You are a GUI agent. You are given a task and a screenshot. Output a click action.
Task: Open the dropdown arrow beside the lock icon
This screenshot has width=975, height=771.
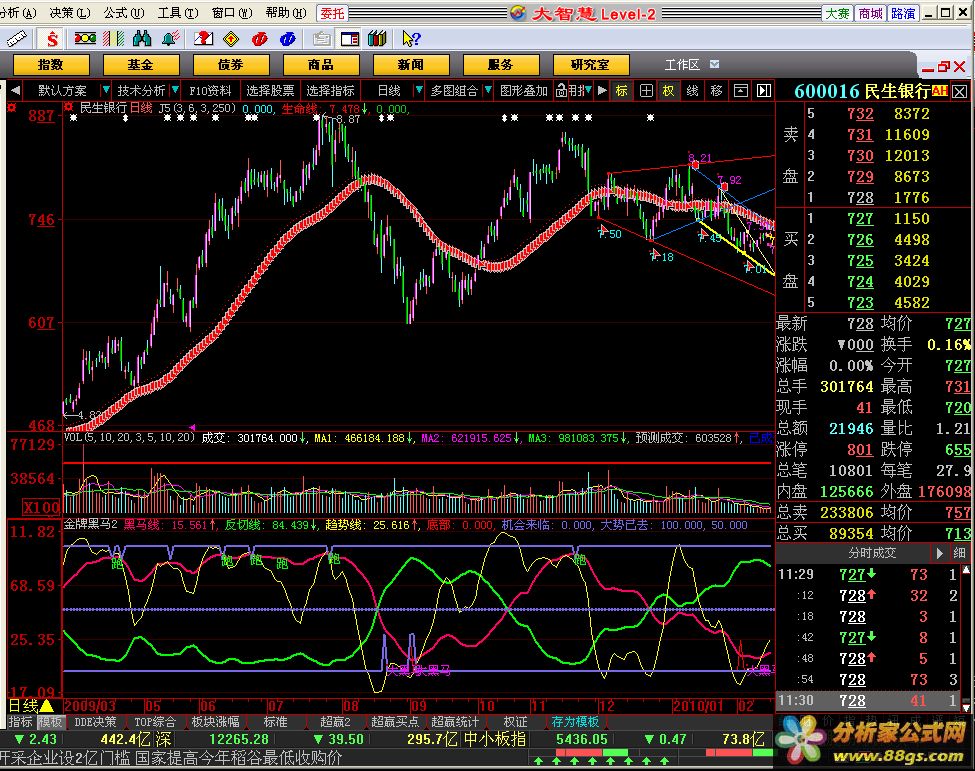coord(588,91)
